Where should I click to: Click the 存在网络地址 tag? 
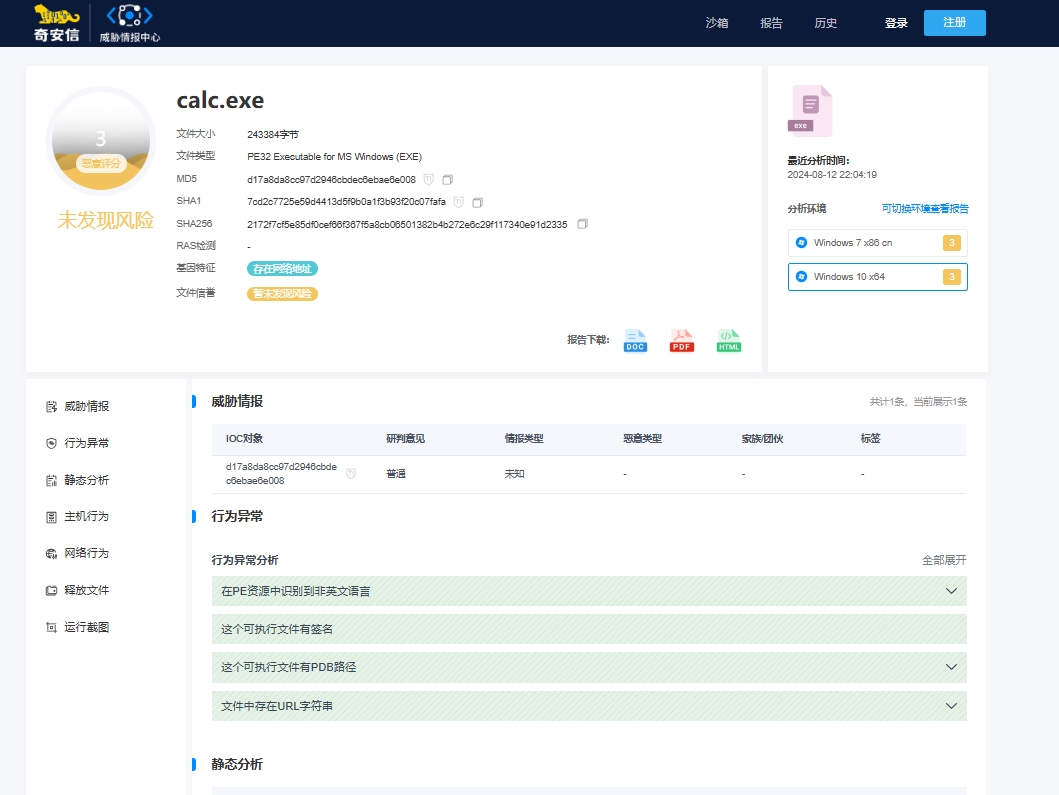(x=282, y=269)
